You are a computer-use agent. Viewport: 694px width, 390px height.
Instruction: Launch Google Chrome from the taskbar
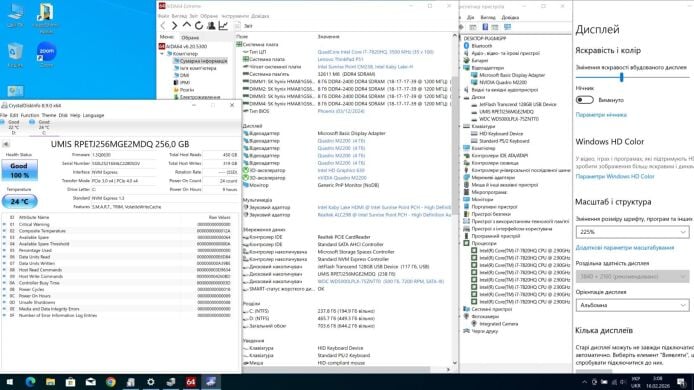click(x=111, y=382)
